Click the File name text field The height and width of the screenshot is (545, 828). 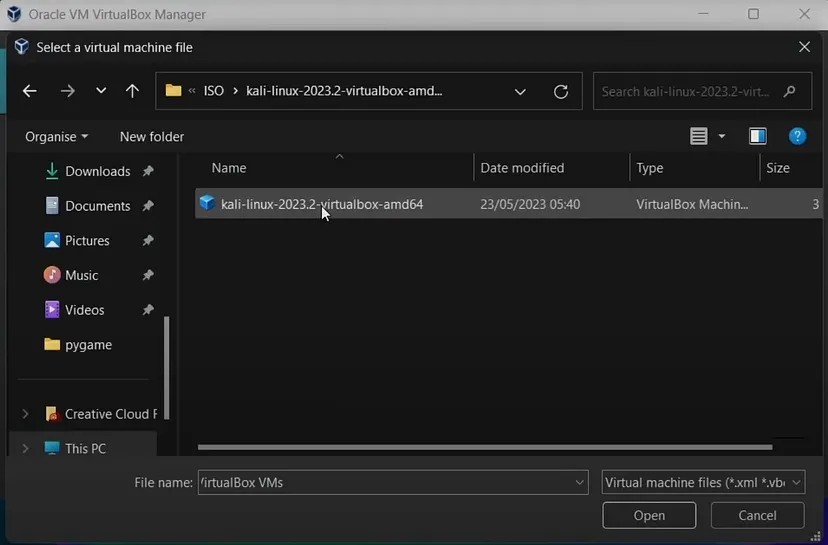point(385,483)
